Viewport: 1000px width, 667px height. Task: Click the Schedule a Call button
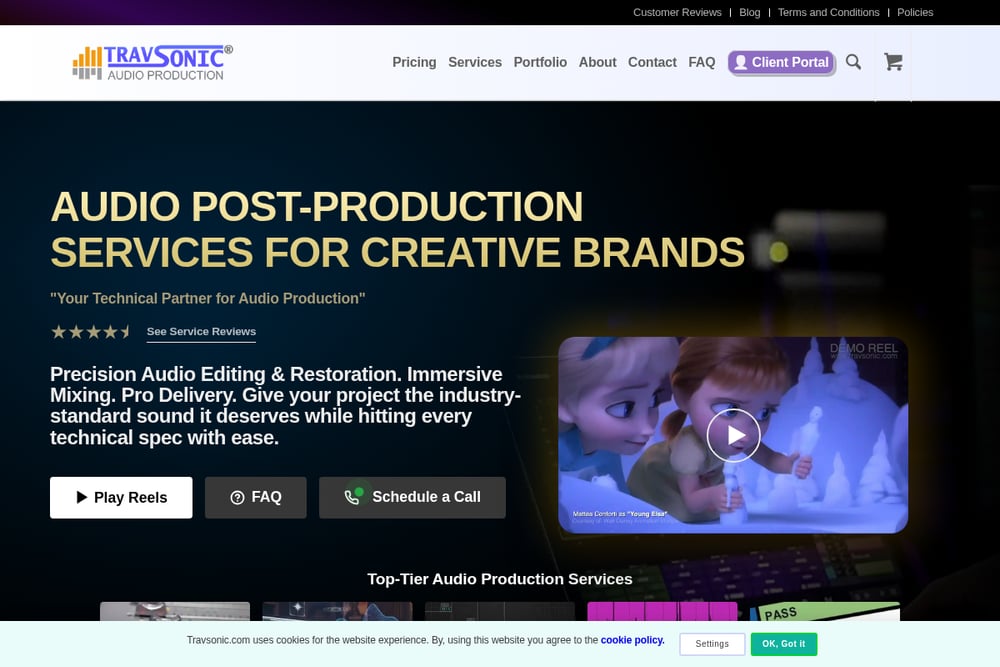click(412, 497)
